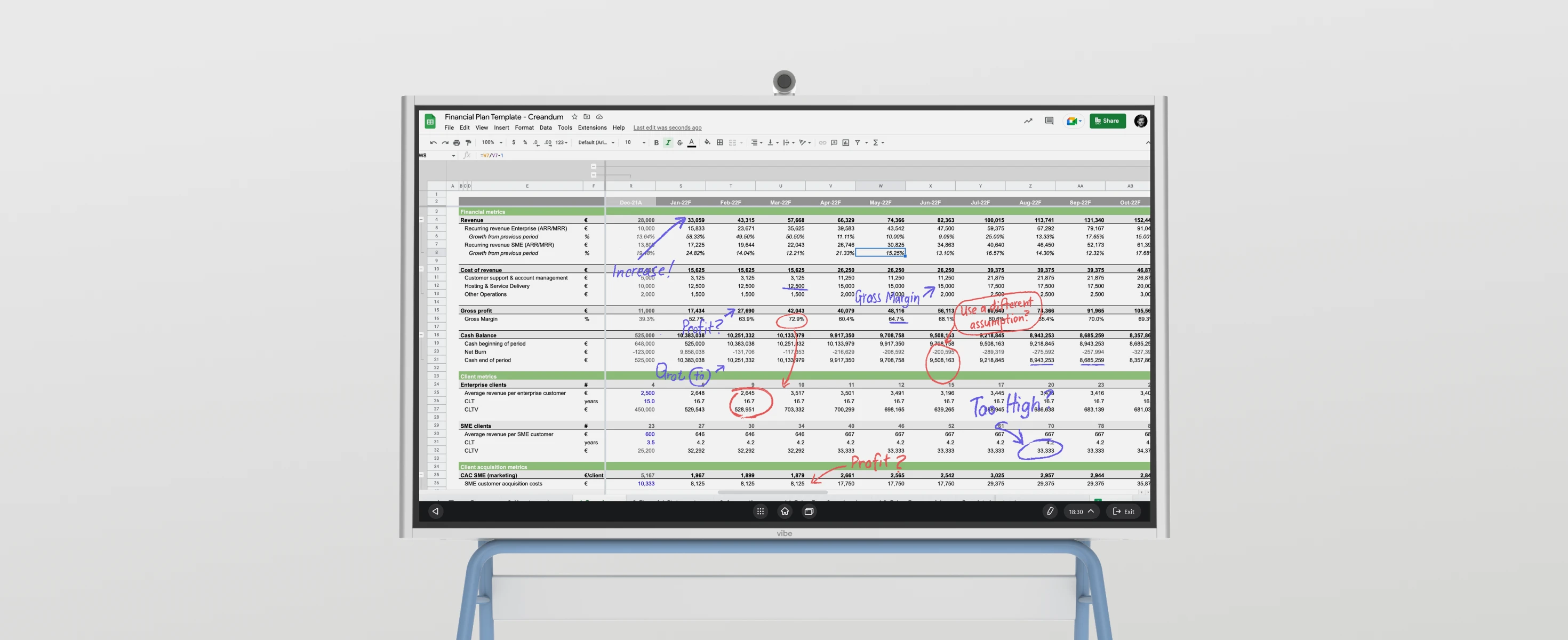Viewport: 1568px width, 640px height.
Task: Click the paint format roller icon
Action: [x=468, y=142]
